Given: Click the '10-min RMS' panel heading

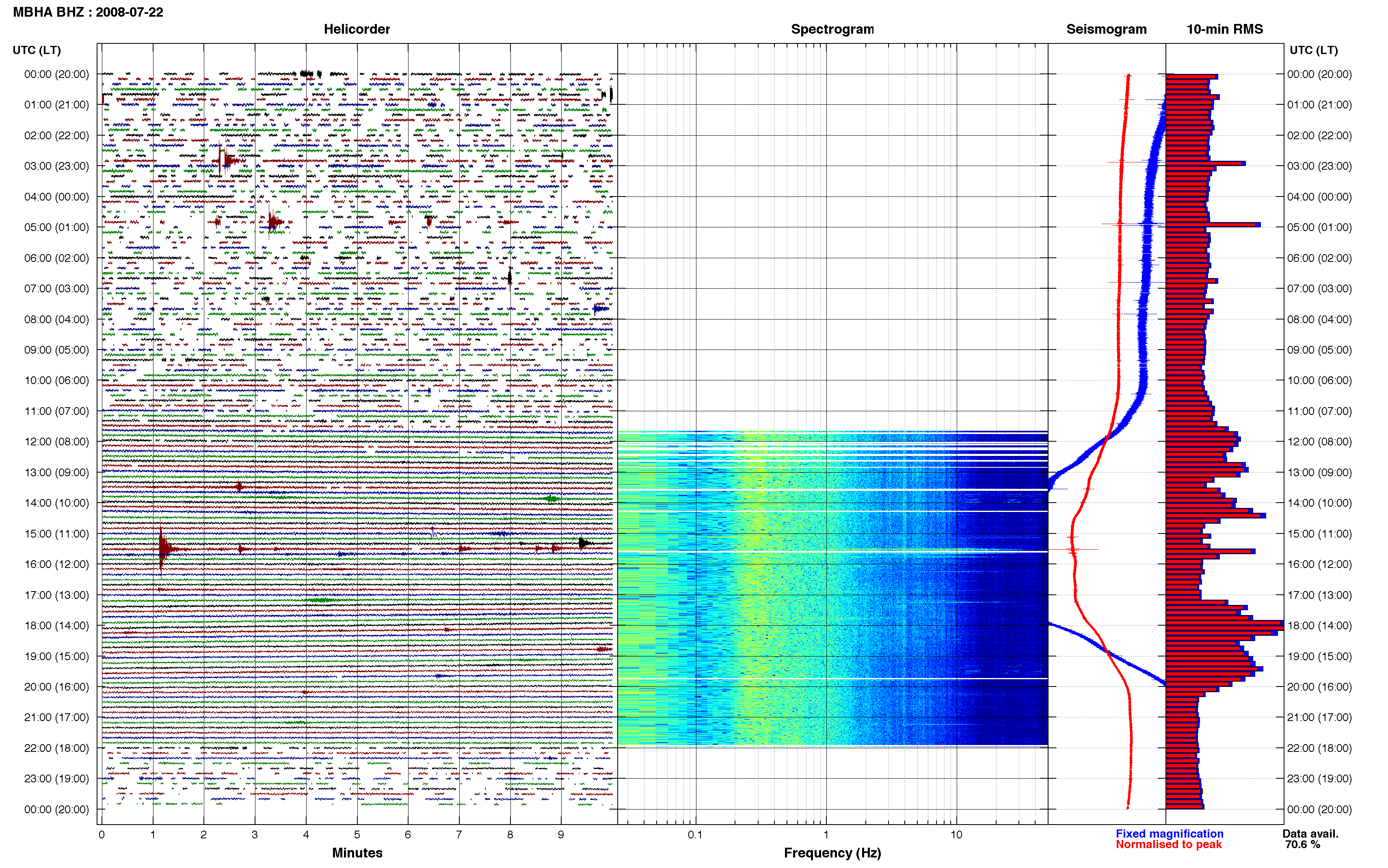Looking at the screenshot, I should (1224, 29).
